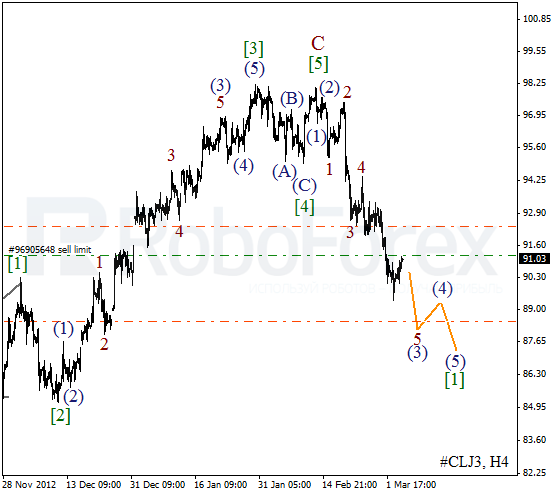Select the green [5] wave label

pyautogui.click(x=318, y=64)
